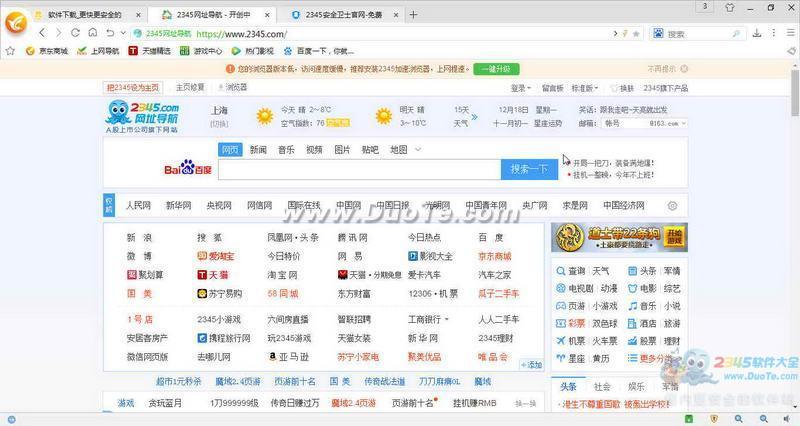Open the downloads icon in toolbar
The width and height of the screenshot is (800, 426).
757,33
